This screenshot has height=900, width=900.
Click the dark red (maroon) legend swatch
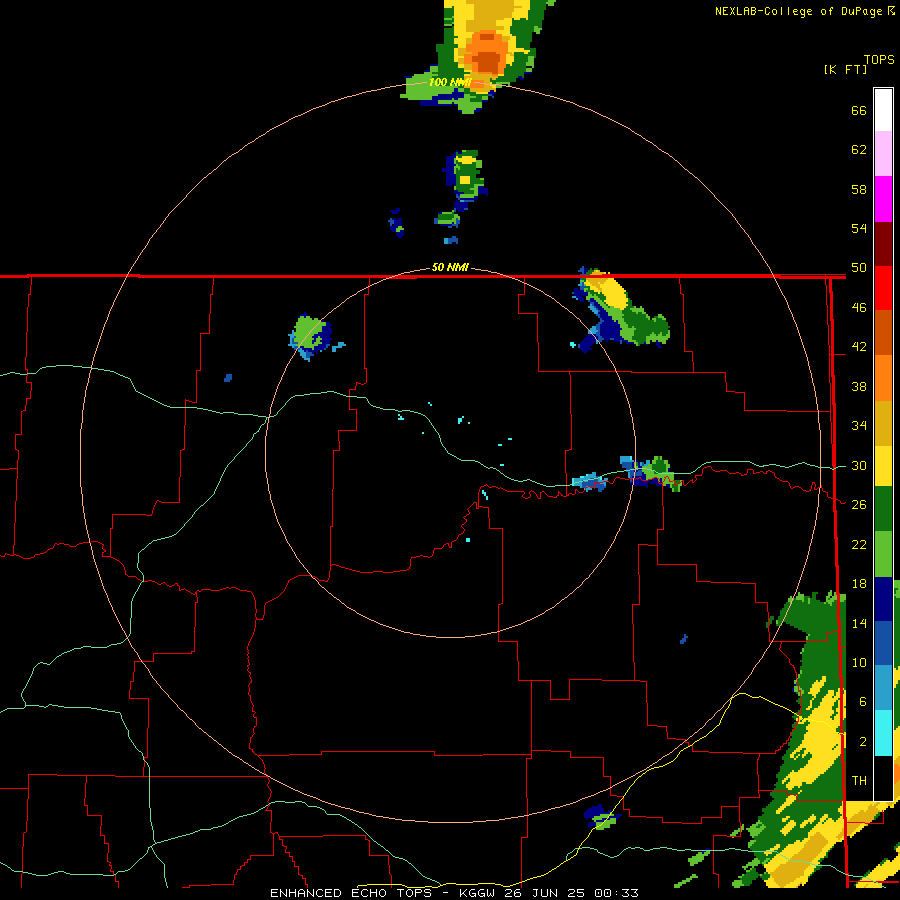point(883,243)
